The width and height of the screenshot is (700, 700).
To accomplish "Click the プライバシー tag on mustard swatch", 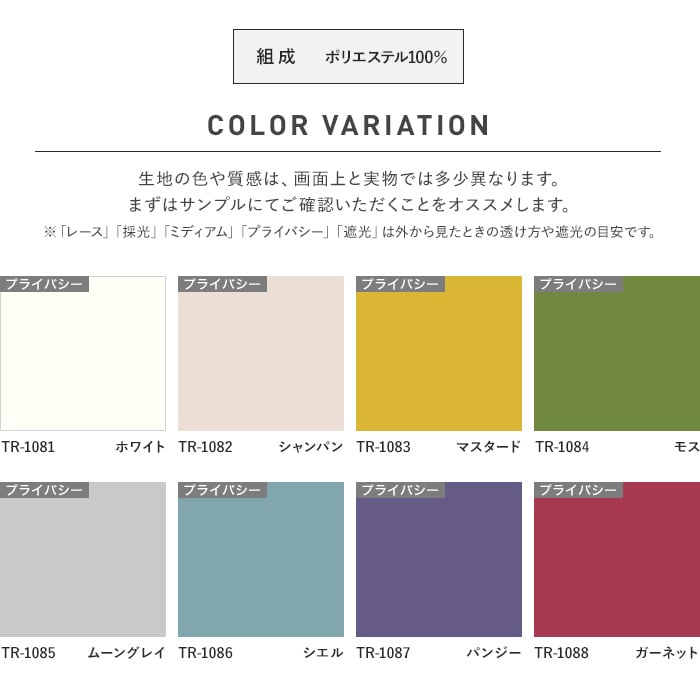I will [400, 284].
